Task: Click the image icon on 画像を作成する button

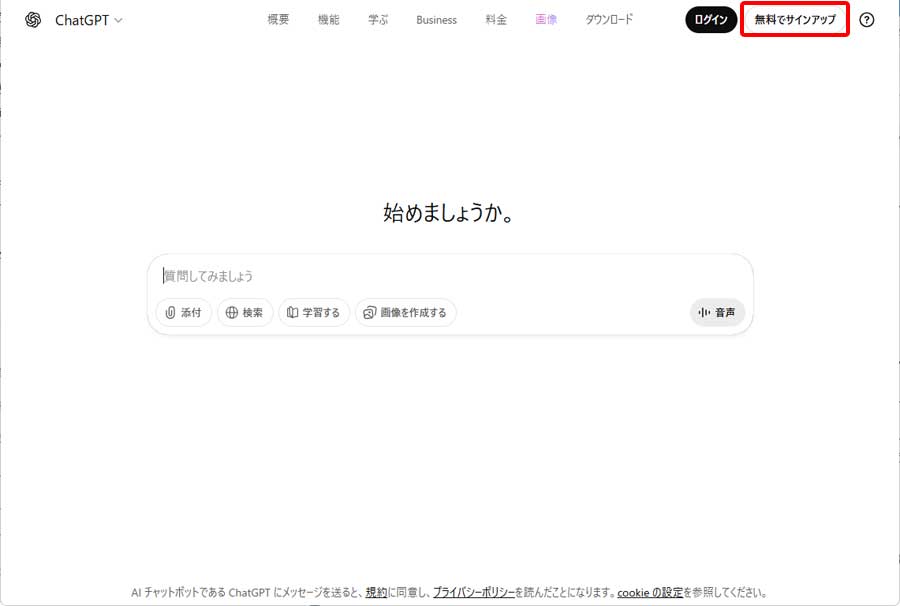Action: tap(369, 312)
